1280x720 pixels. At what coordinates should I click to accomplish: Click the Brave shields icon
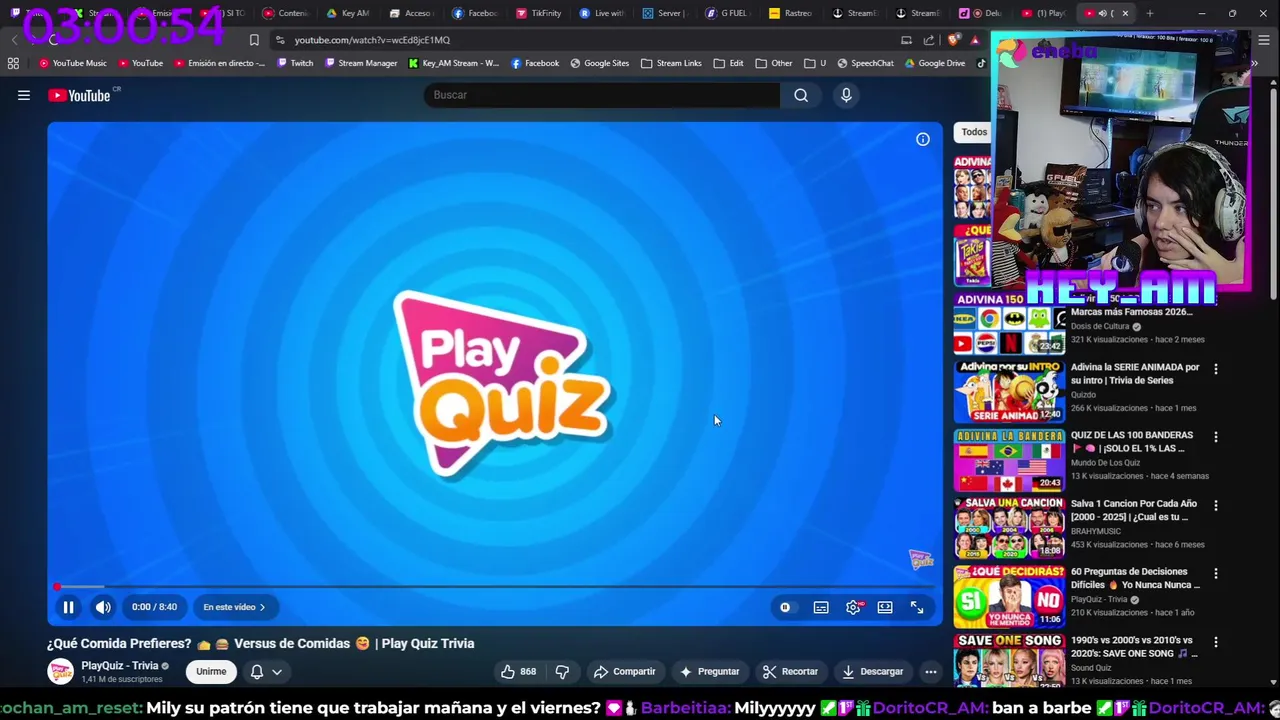[x=953, y=40]
